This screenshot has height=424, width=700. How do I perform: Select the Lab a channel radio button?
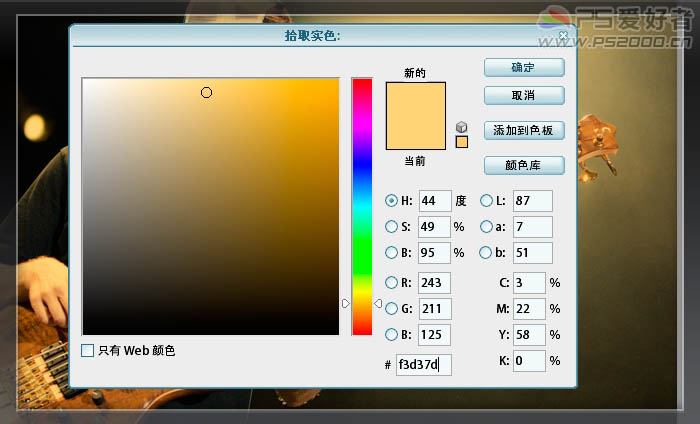486,226
